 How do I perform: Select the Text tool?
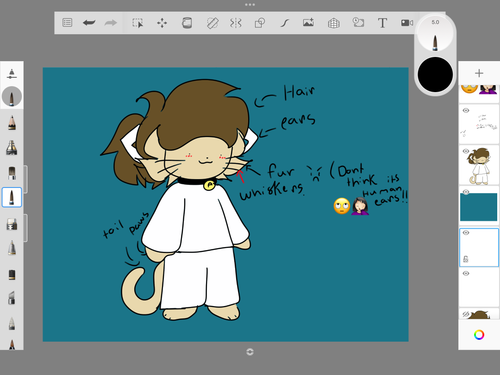(x=382, y=23)
